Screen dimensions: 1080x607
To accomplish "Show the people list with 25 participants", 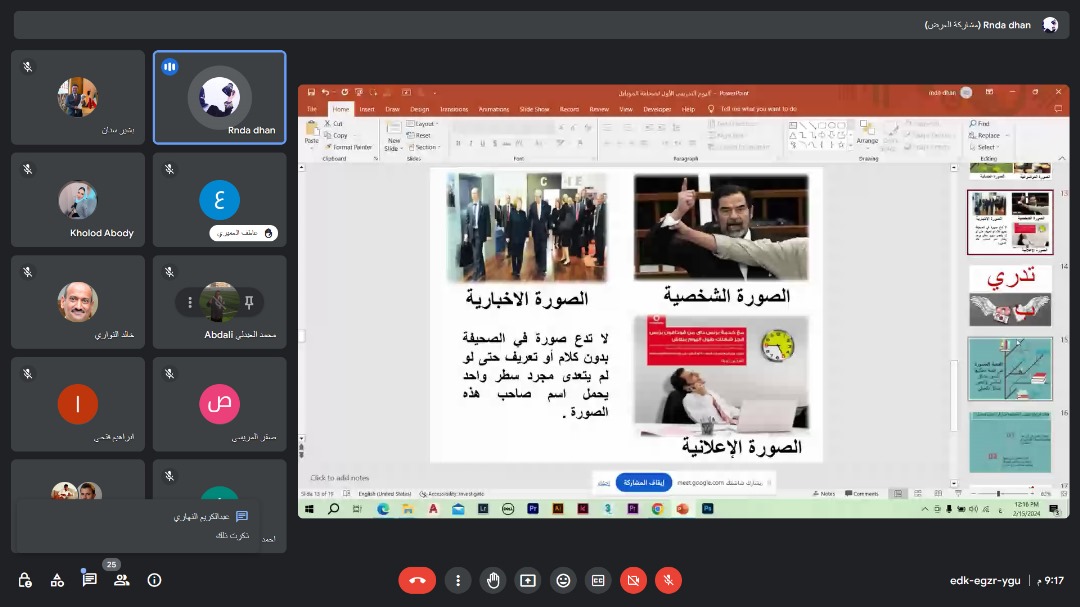I will coord(122,580).
